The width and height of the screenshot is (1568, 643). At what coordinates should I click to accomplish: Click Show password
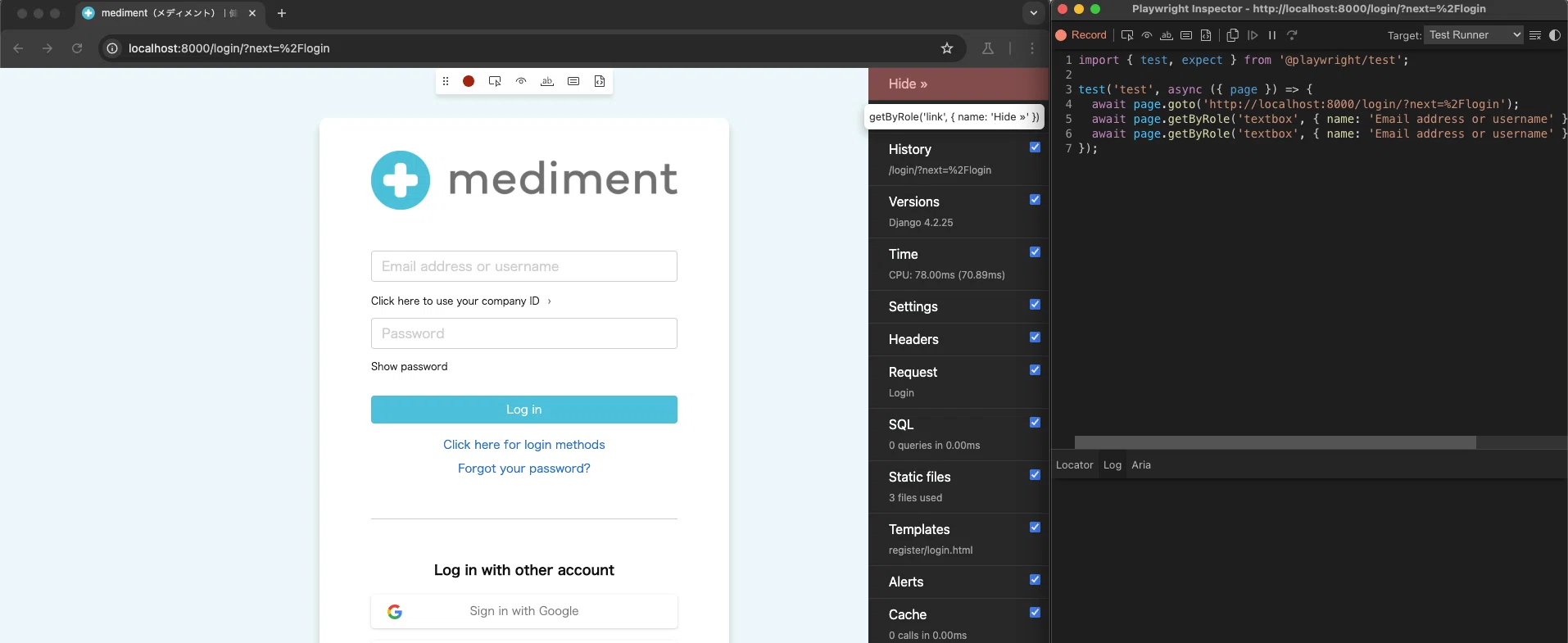[x=409, y=366]
